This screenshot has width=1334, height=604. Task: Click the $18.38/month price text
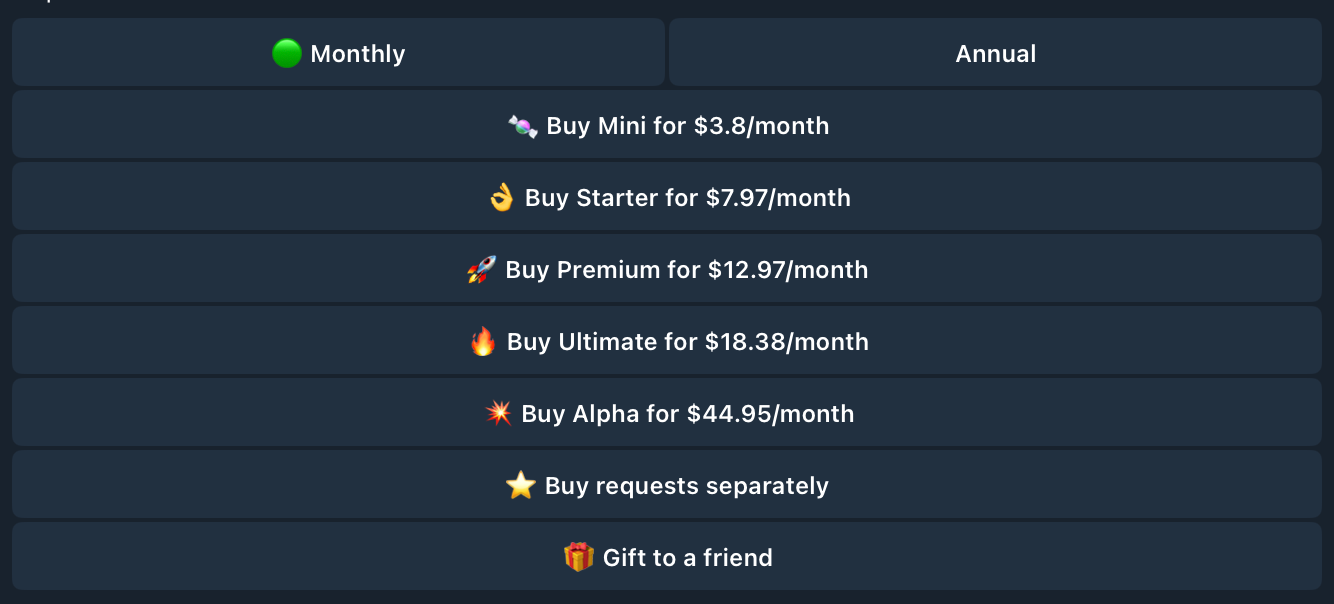[x=787, y=342]
